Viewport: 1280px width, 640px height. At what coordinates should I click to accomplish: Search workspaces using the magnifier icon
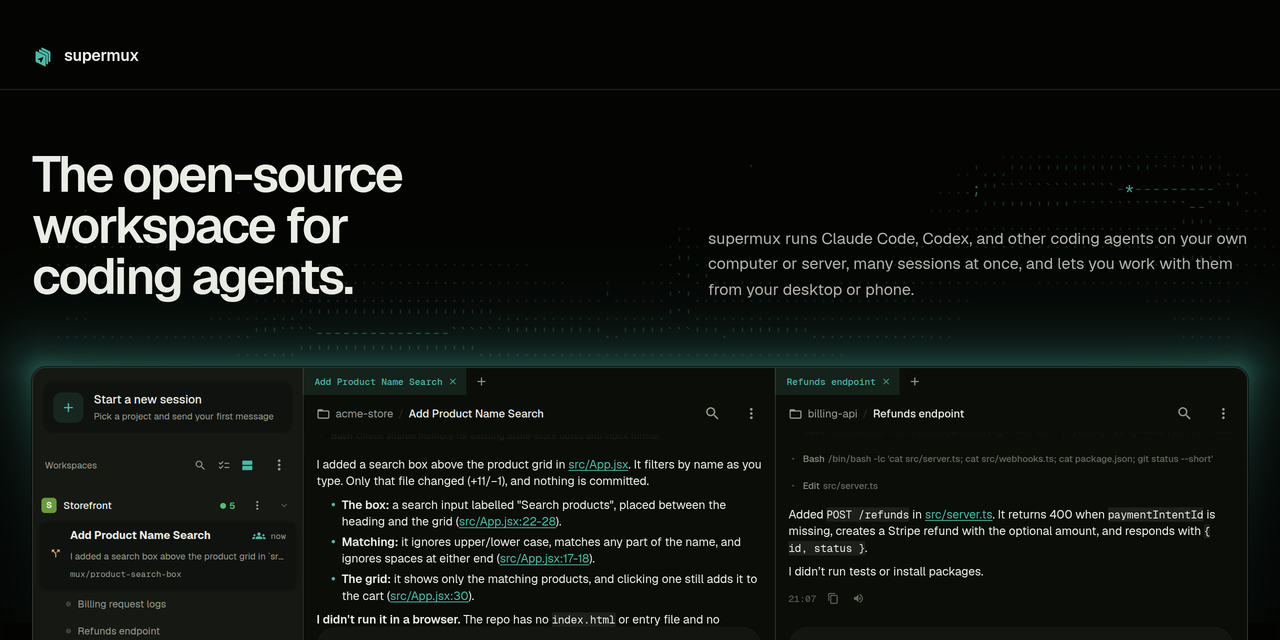200,465
